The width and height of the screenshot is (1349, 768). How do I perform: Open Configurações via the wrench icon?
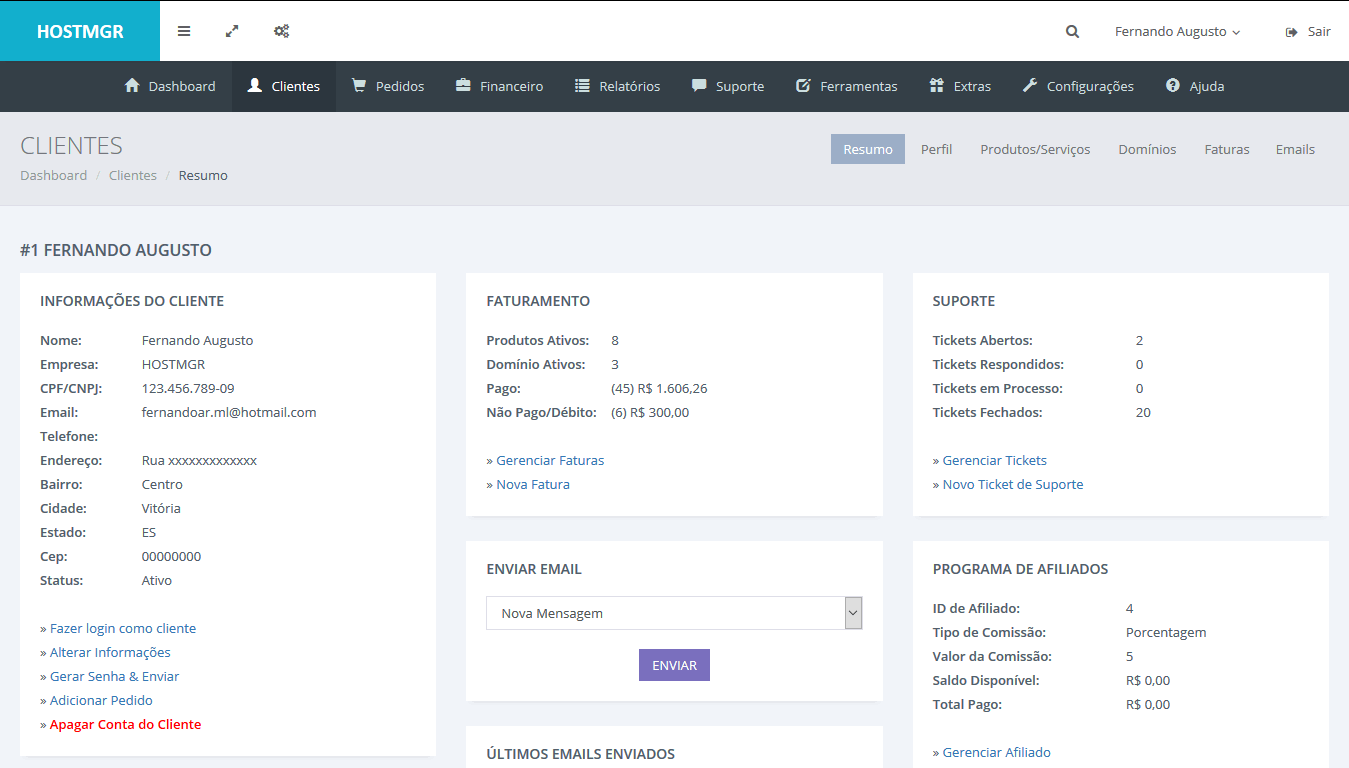coord(1030,86)
